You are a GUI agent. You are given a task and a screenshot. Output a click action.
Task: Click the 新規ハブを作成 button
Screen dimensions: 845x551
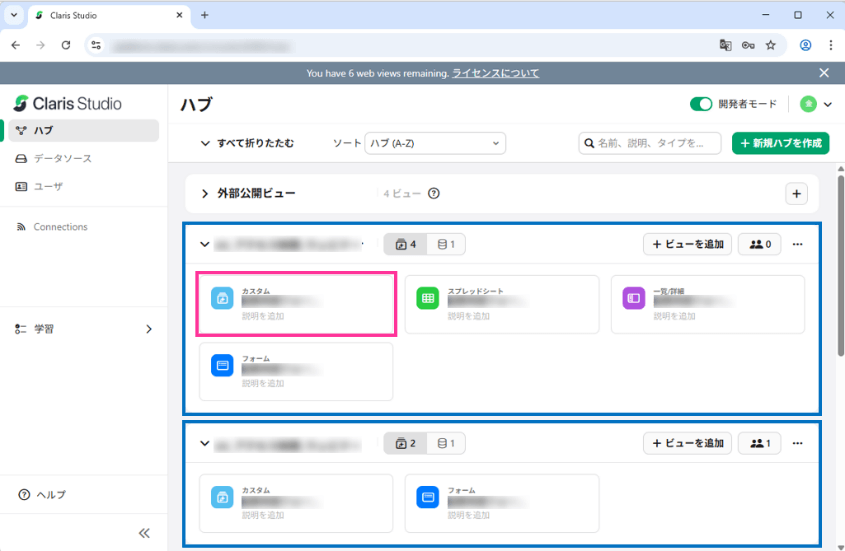[780, 143]
